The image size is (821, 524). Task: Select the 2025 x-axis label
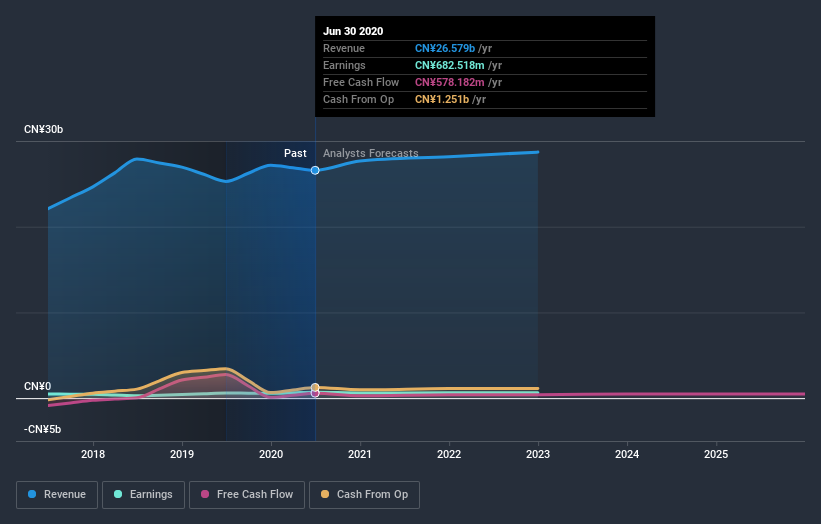click(716, 454)
